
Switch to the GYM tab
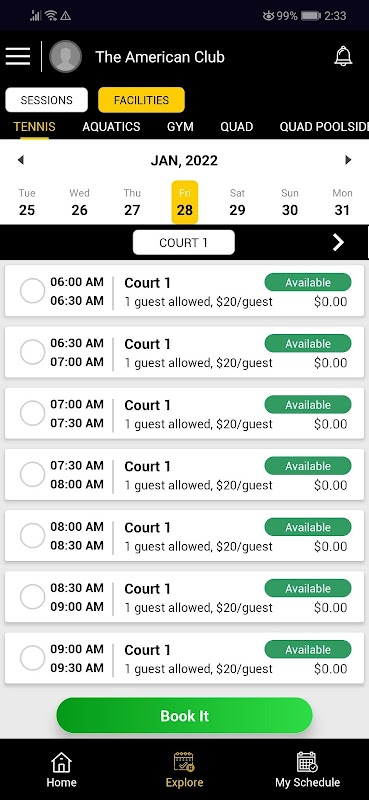[x=180, y=127]
